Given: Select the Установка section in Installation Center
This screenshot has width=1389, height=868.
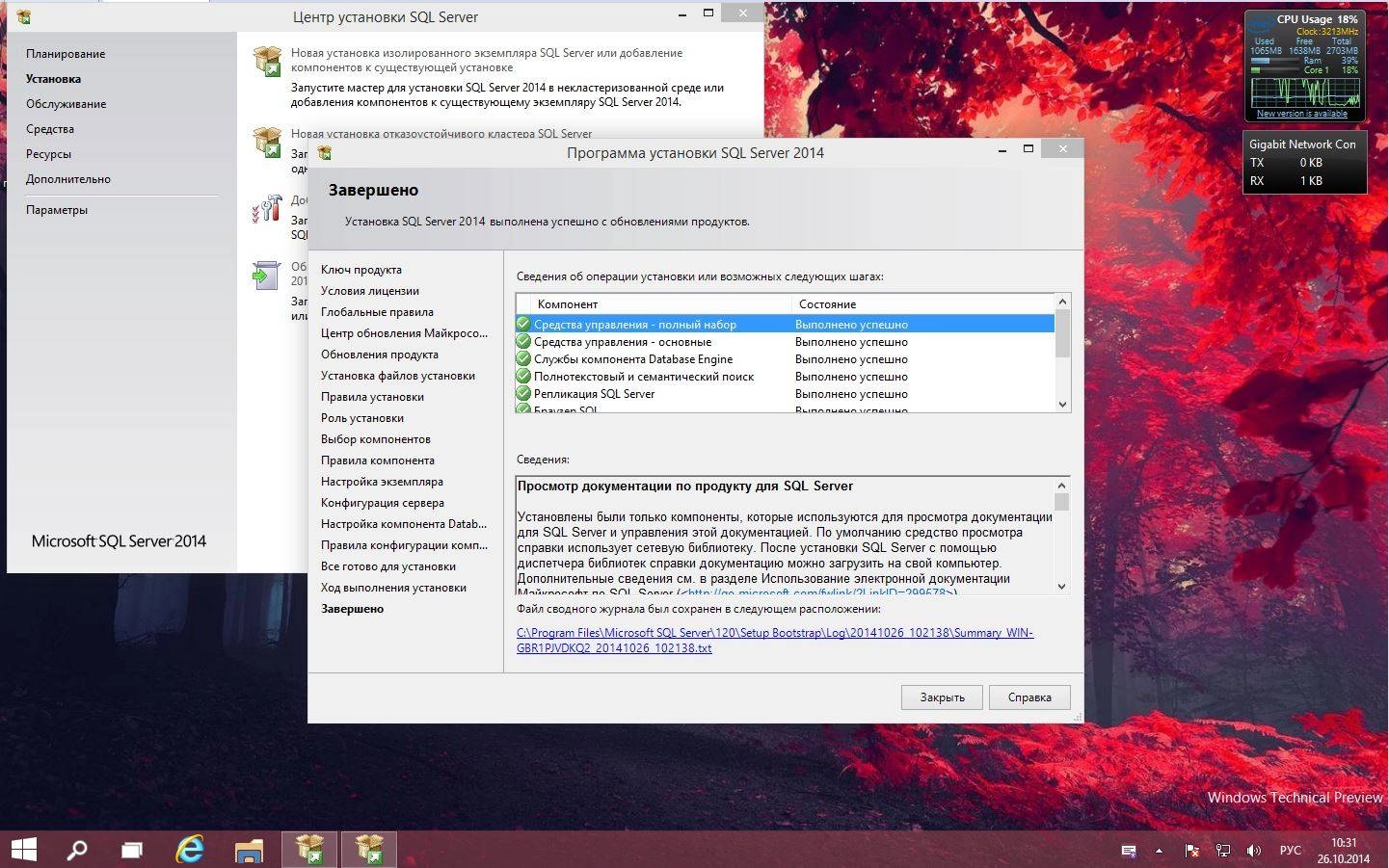Looking at the screenshot, I should pos(53,79).
